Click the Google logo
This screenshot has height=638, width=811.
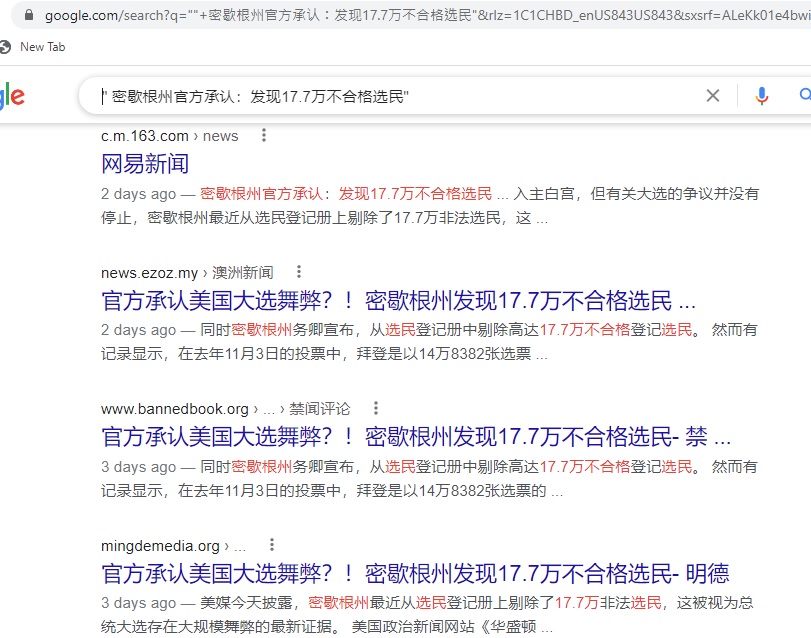click(12, 96)
